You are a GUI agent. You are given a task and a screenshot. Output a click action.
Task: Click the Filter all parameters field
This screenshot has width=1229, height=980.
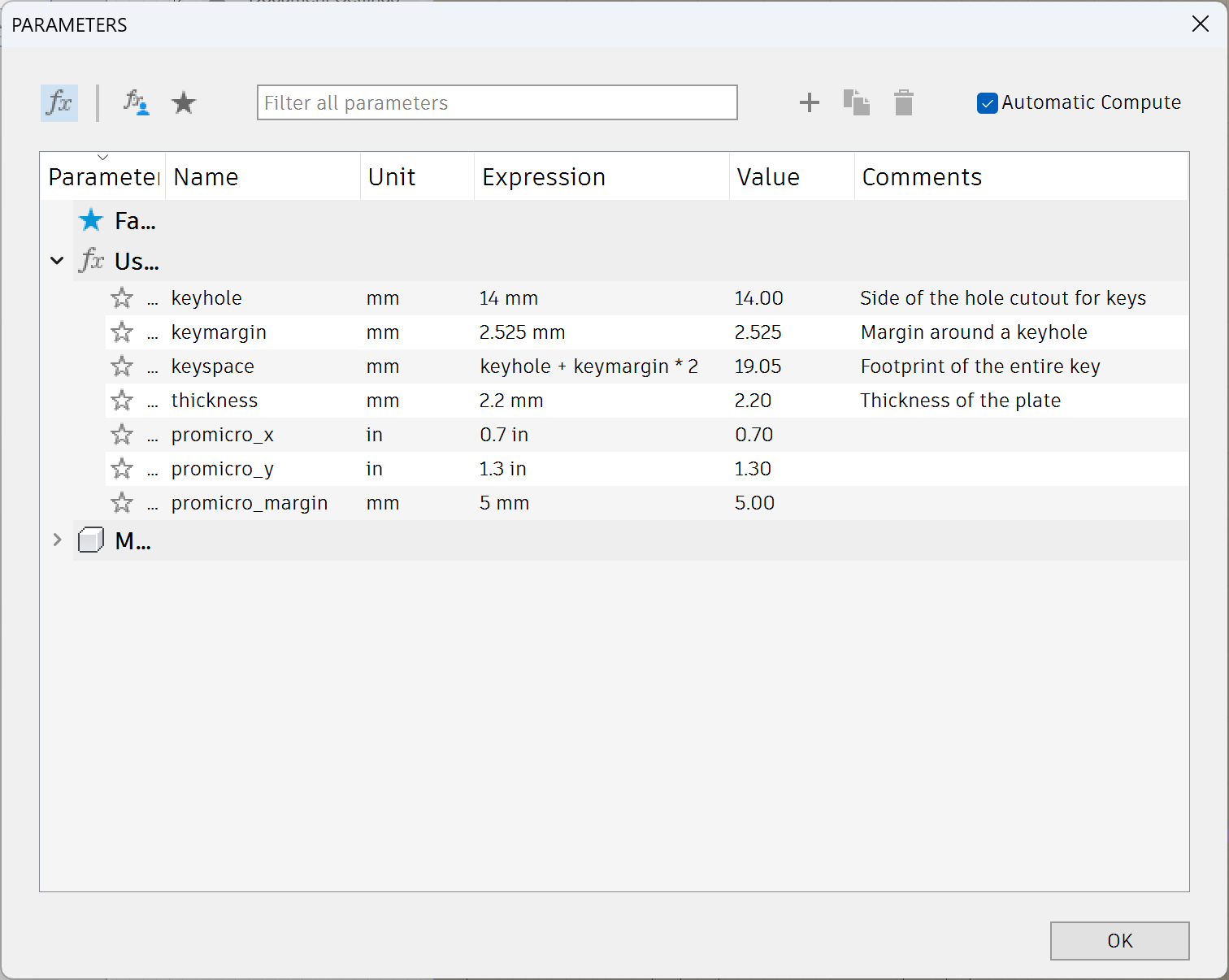pos(497,102)
